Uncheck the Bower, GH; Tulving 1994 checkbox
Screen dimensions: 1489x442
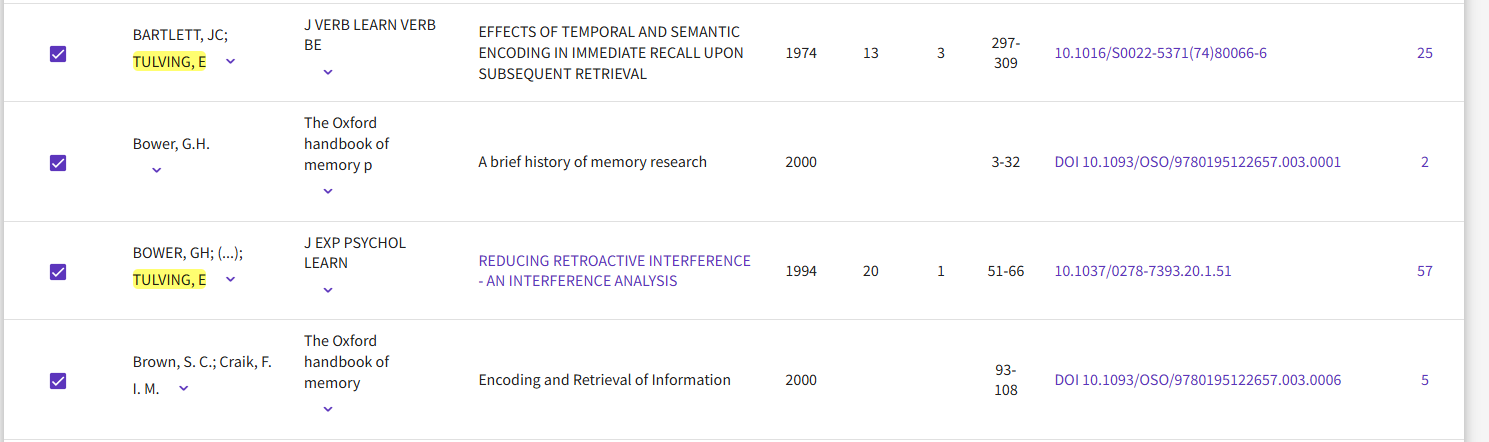58,272
